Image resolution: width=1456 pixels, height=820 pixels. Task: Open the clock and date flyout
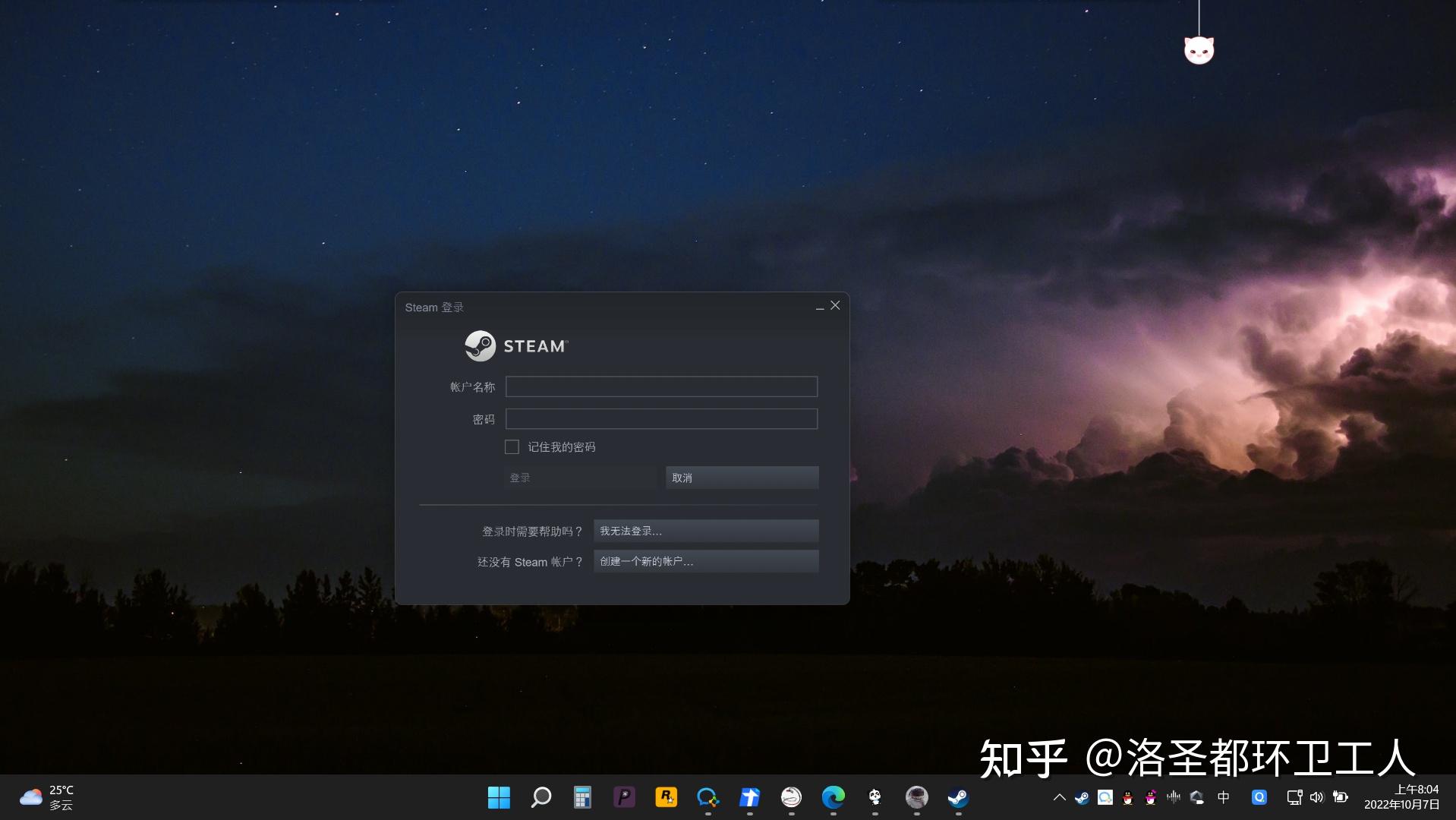[1401, 797]
